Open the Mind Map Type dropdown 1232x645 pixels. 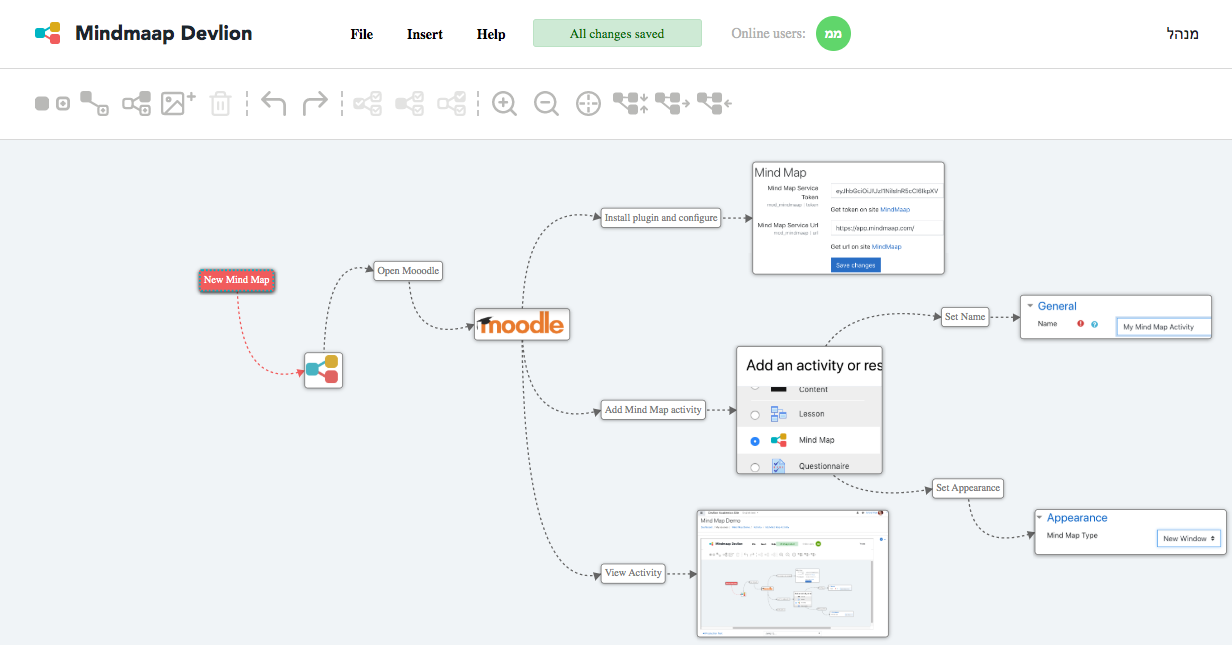pos(1188,537)
